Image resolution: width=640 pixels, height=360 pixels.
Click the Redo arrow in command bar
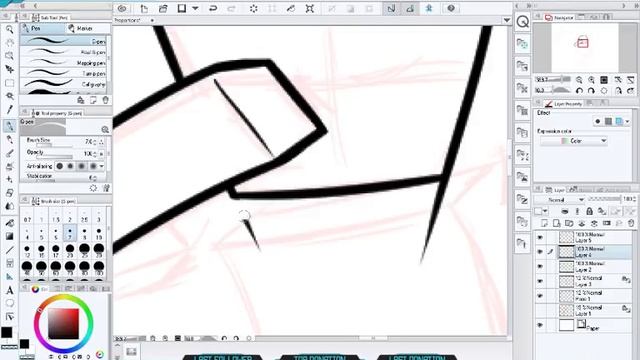(x=231, y=8)
